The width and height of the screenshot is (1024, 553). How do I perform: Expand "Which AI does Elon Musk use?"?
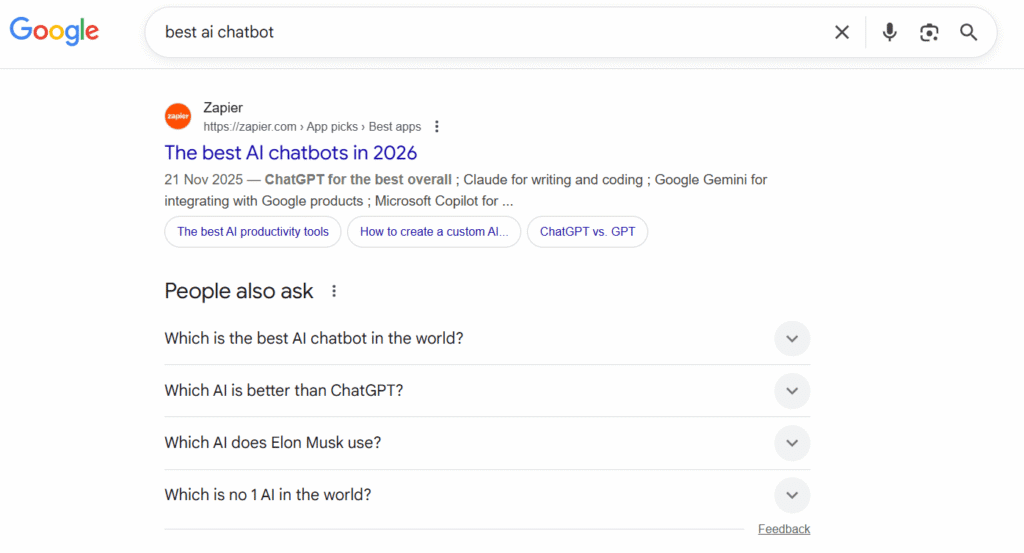[x=791, y=442]
